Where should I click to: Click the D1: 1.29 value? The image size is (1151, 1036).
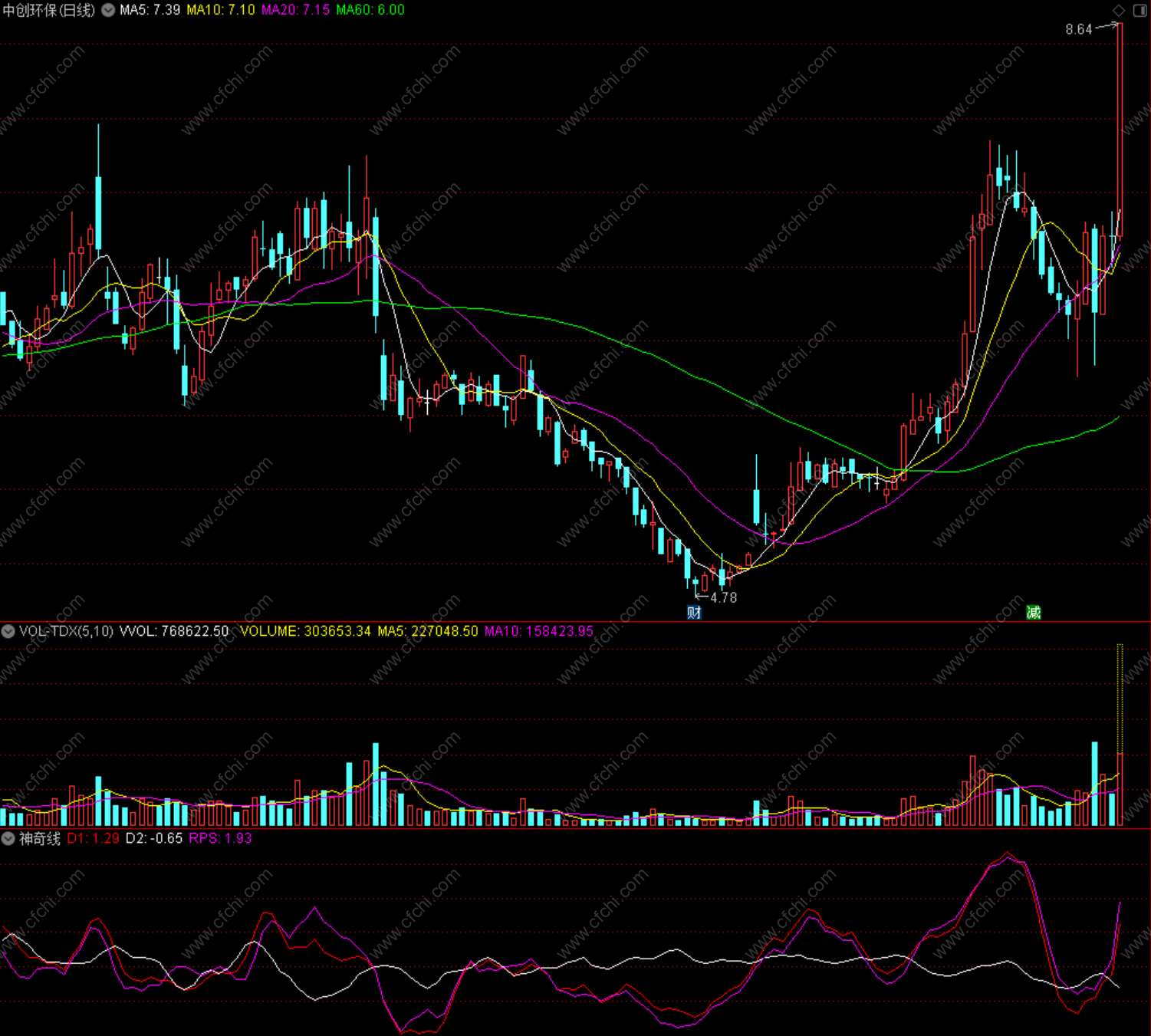94,838
